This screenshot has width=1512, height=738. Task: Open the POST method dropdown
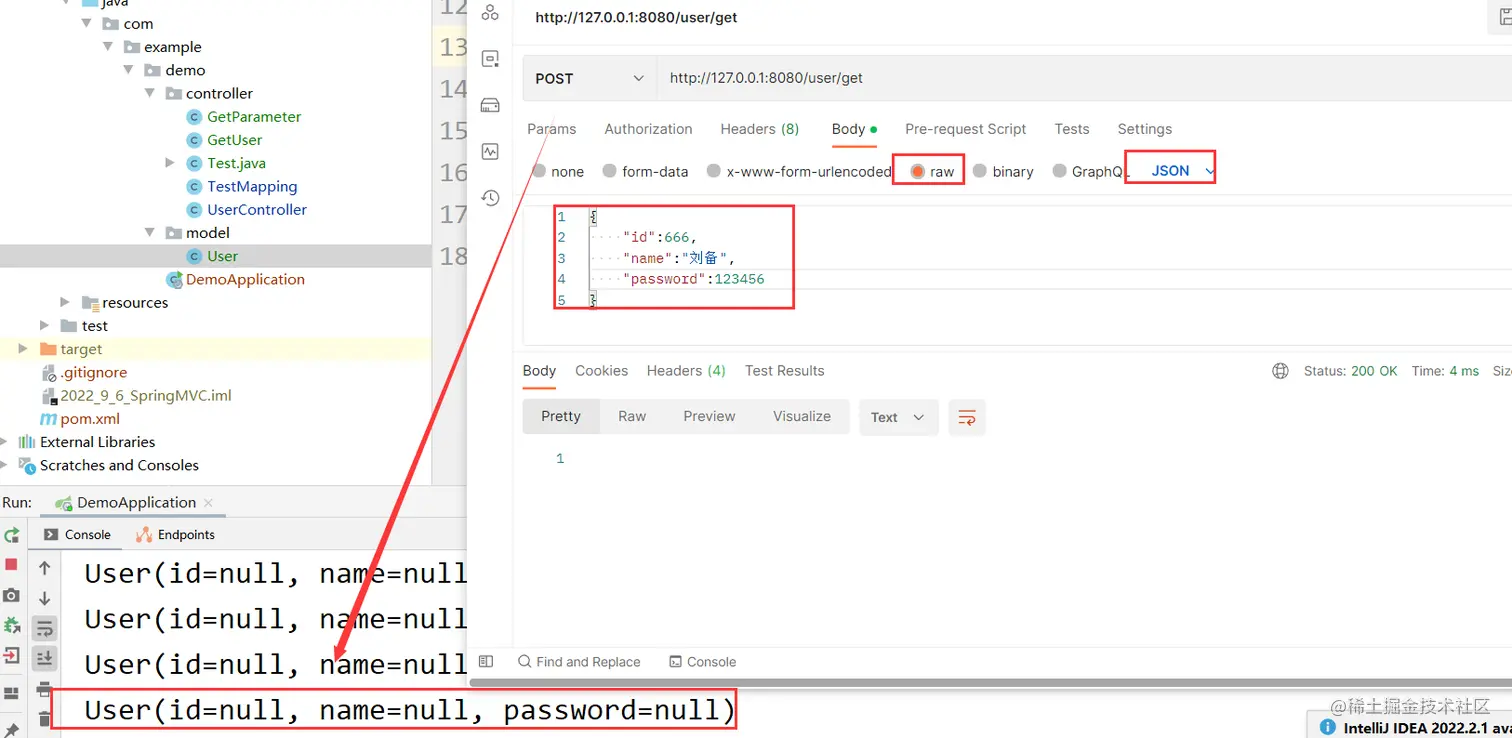[590, 78]
